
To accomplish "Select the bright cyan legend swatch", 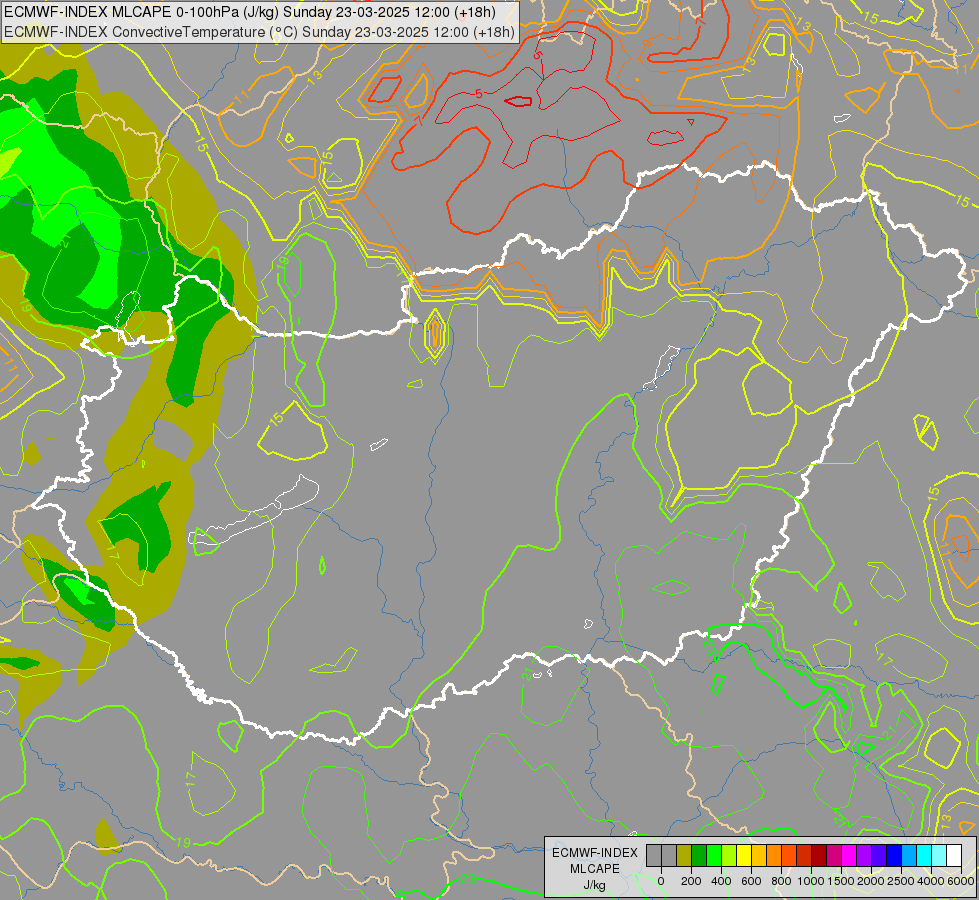I will point(925,855).
